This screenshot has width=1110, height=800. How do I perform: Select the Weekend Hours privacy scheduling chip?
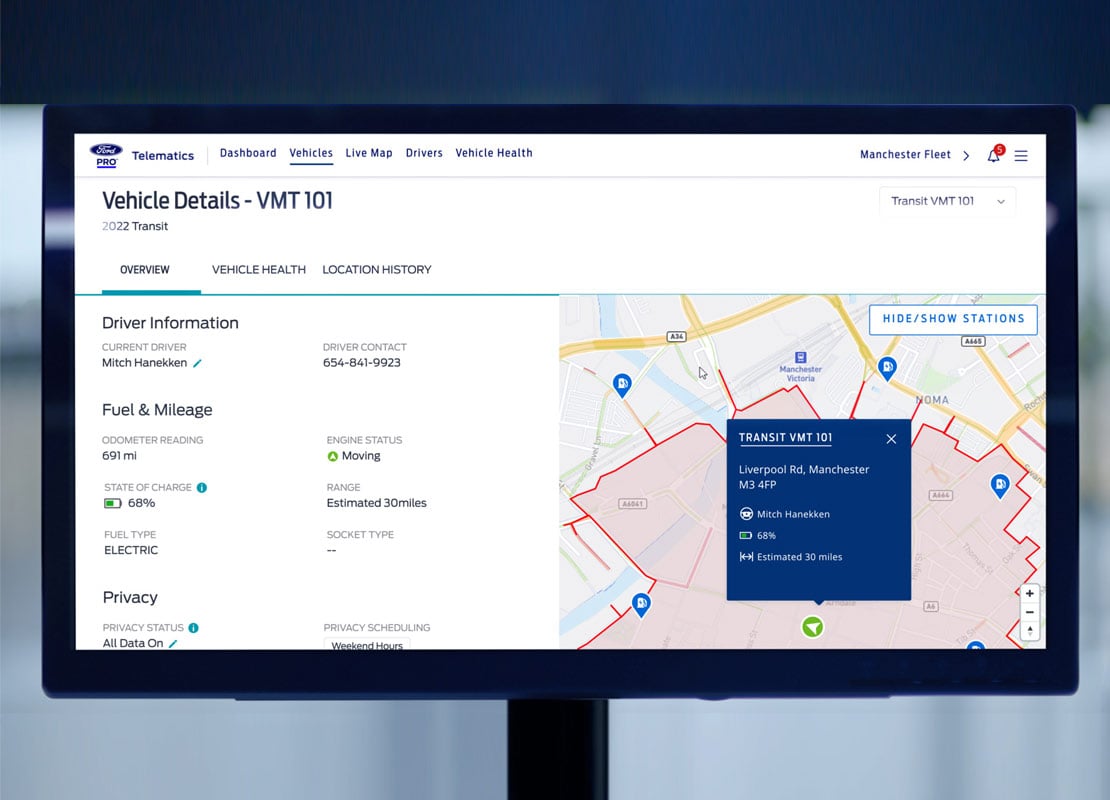(367, 644)
